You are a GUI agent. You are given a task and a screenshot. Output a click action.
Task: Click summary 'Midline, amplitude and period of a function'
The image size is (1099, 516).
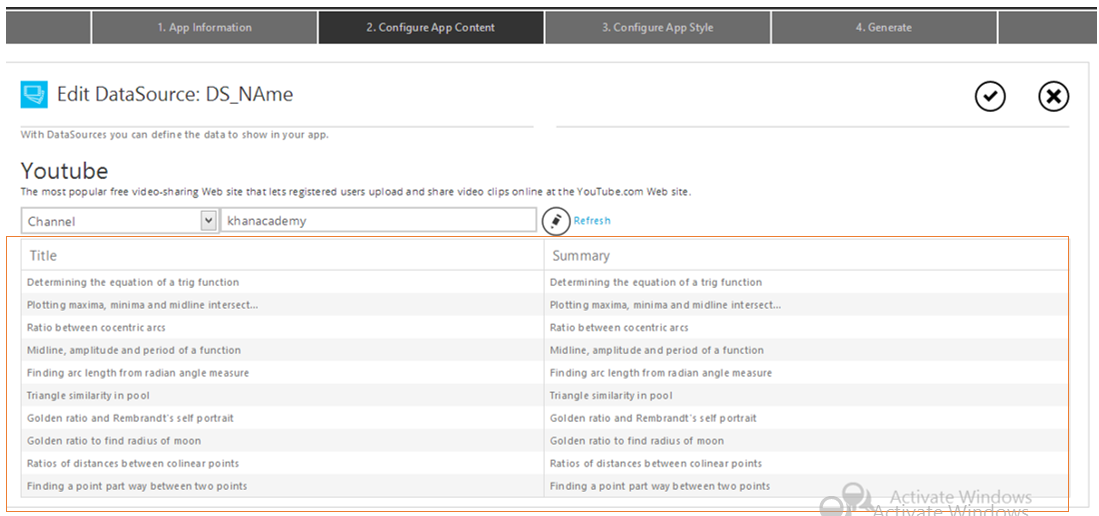657,350
